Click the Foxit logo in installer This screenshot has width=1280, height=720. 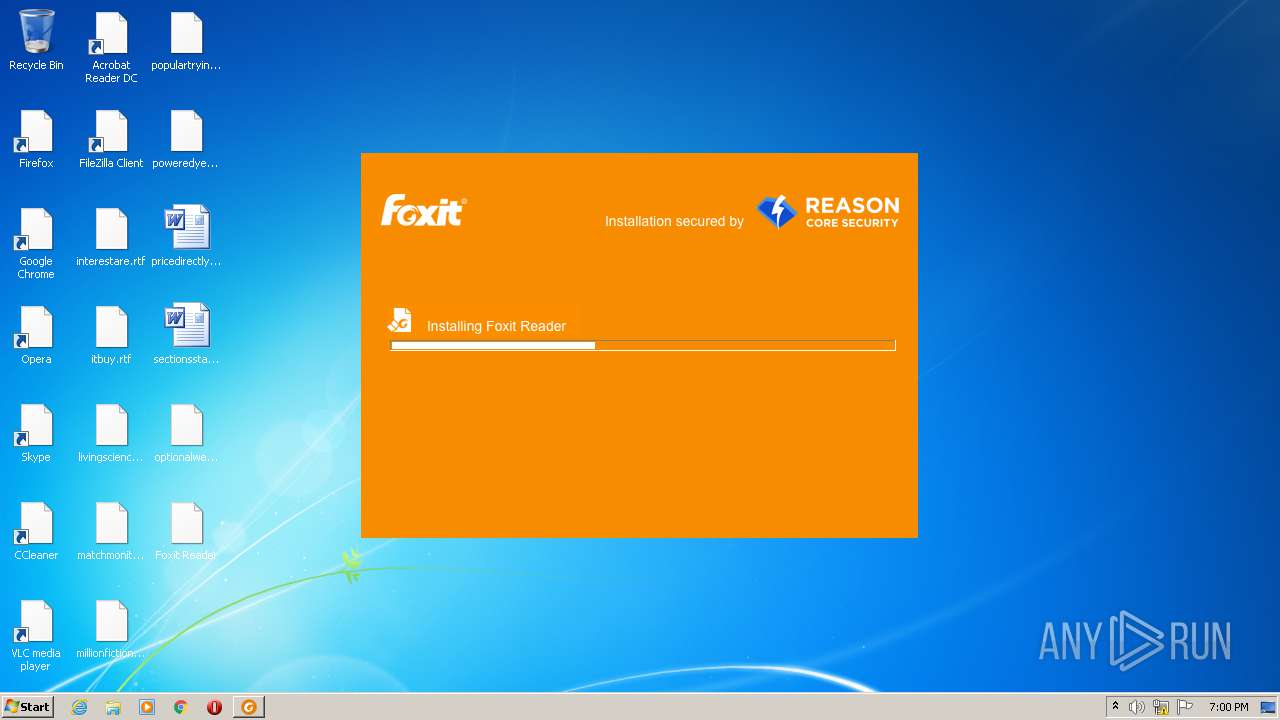(423, 210)
